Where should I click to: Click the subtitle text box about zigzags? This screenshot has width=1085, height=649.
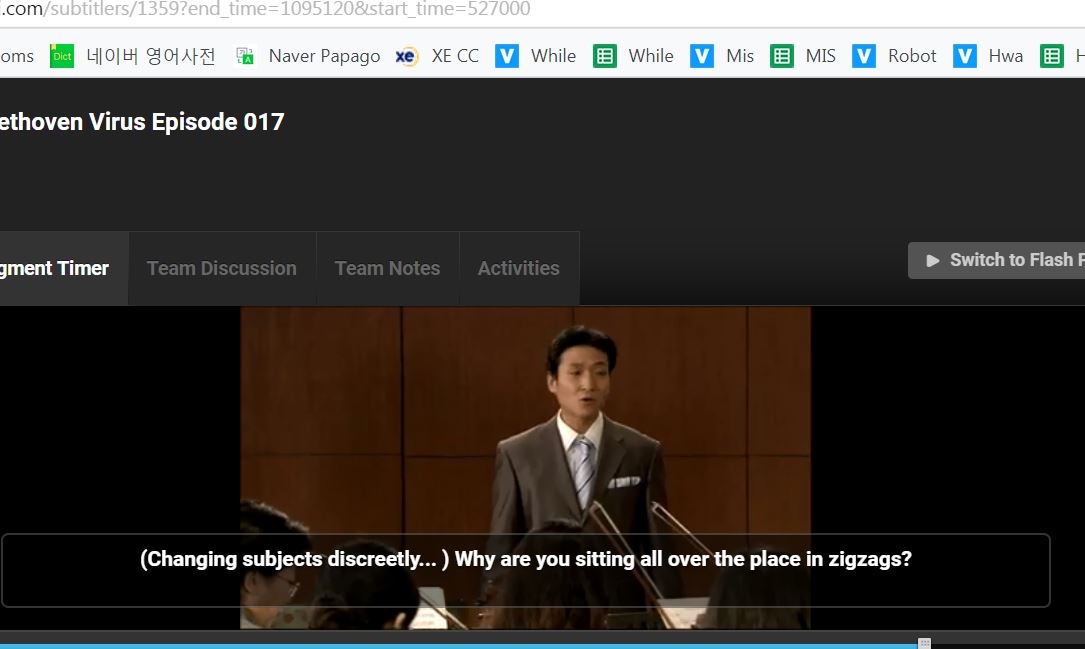pos(526,571)
